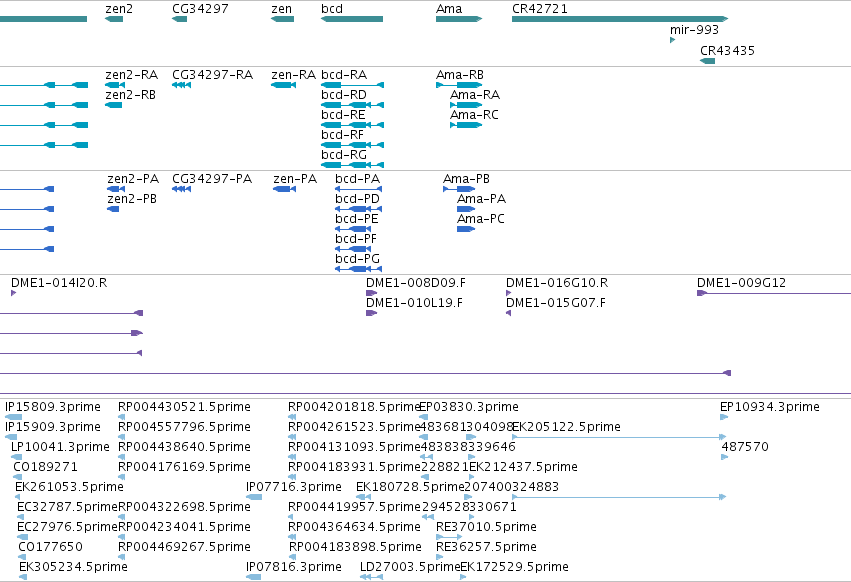Image resolution: width=851 pixels, height=582 pixels.
Task: Select the EP03830.3prime EST
Action: click(424, 417)
